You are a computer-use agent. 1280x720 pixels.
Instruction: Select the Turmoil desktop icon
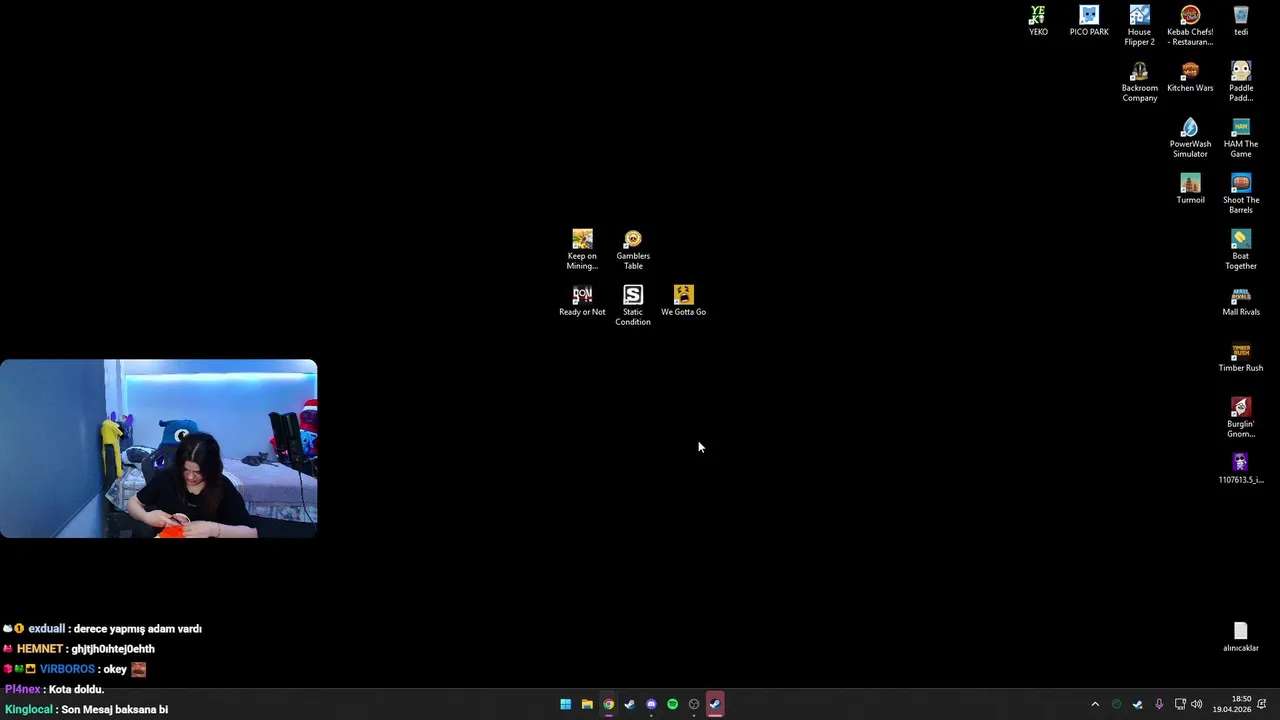tap(1190, 189)
